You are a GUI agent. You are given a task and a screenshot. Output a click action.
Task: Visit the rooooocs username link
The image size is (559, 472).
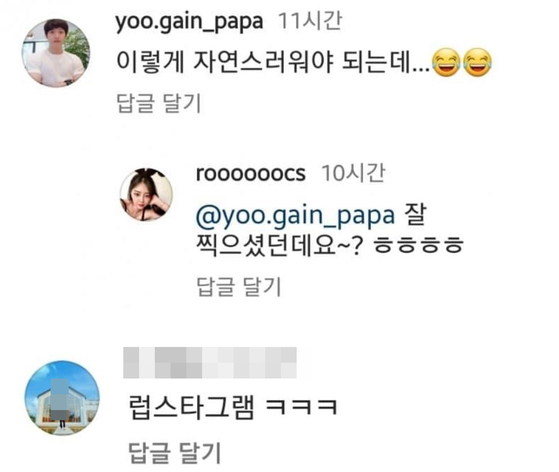tap(251, 174)
